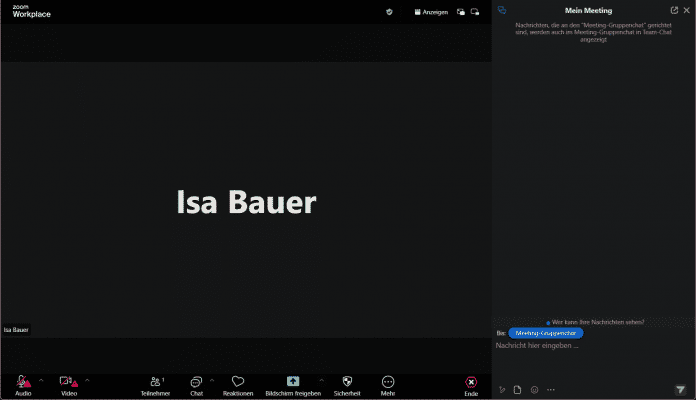Select Meeting-Gruppenchat recipient pill
The image size is (696, 400).
coord(546,331)
